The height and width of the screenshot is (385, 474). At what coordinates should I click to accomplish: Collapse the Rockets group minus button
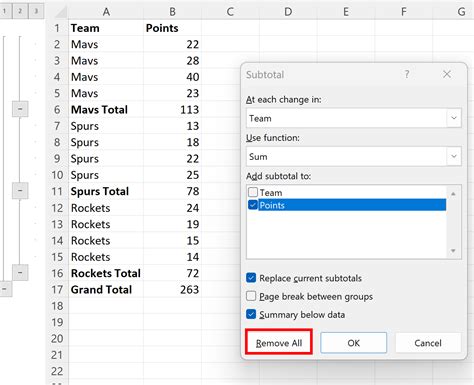20,273
